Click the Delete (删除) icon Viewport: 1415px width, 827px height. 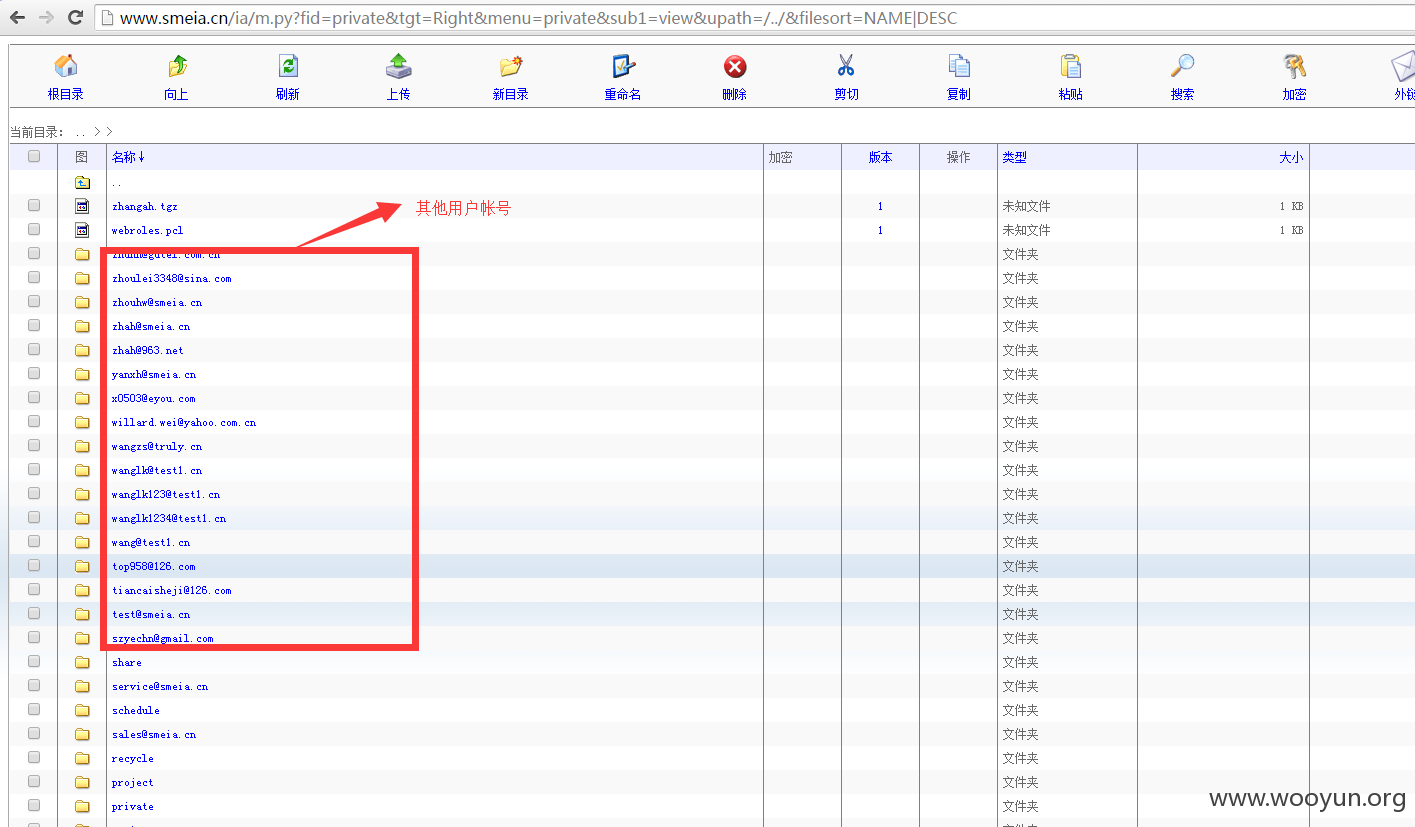(x=735, y=66)
